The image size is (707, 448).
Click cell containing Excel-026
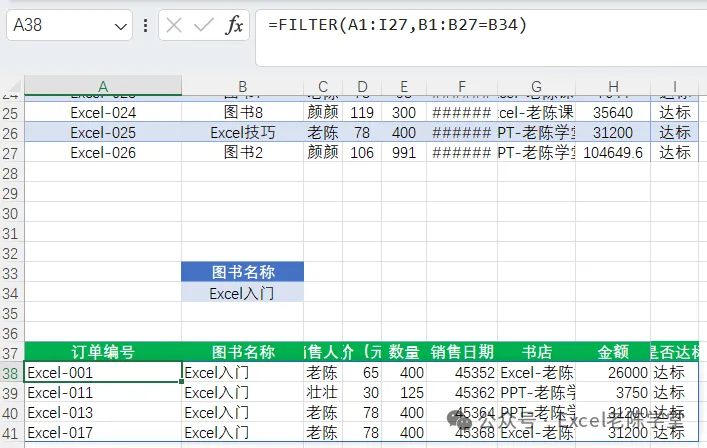coord(103,152)
